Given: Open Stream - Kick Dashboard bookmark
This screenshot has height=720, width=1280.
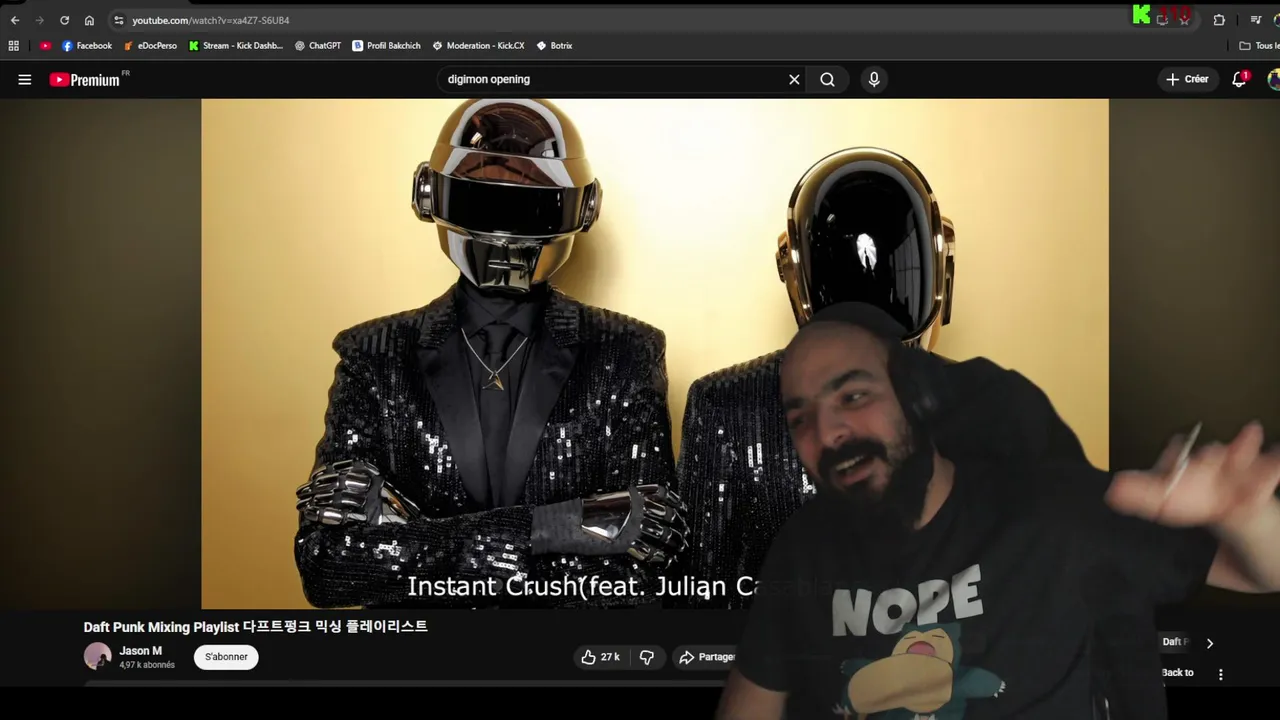Looking at the screenshot, I should 236,45.
